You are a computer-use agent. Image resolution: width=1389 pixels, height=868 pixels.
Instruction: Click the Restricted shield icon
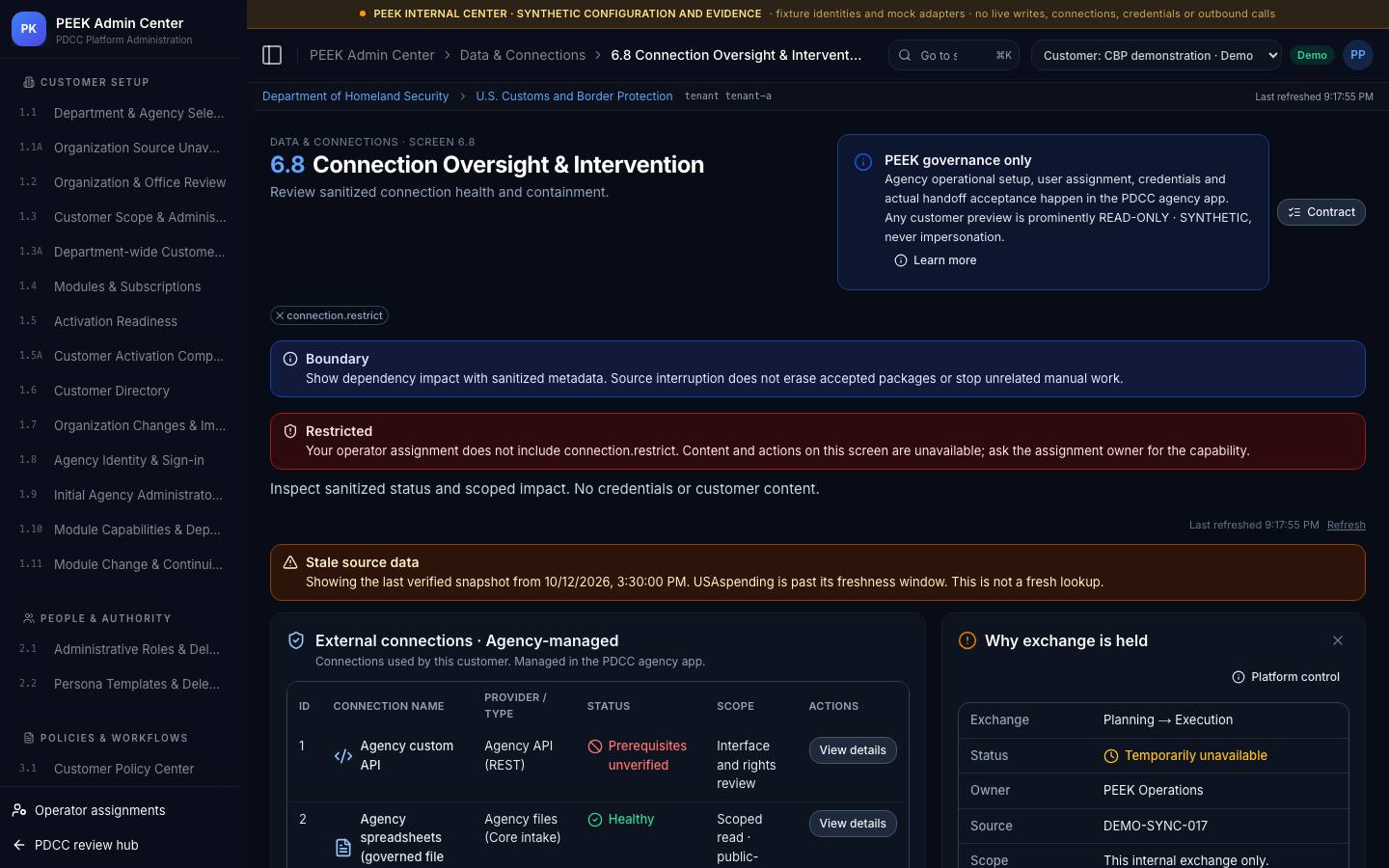pos(289,431)
